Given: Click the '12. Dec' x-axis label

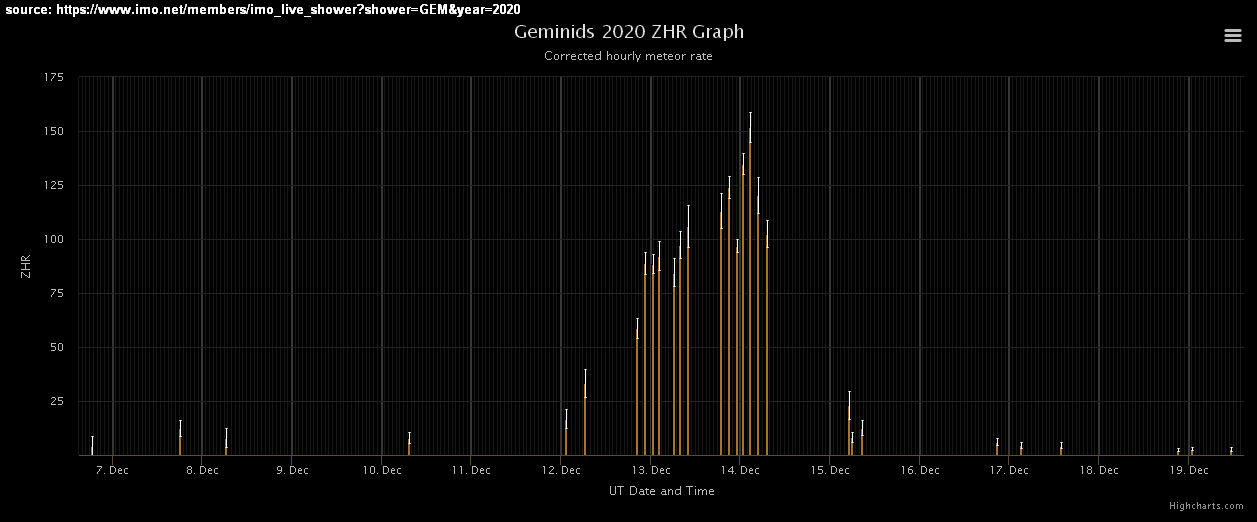Looking at the screenshot, I should (x=561, y=470).
